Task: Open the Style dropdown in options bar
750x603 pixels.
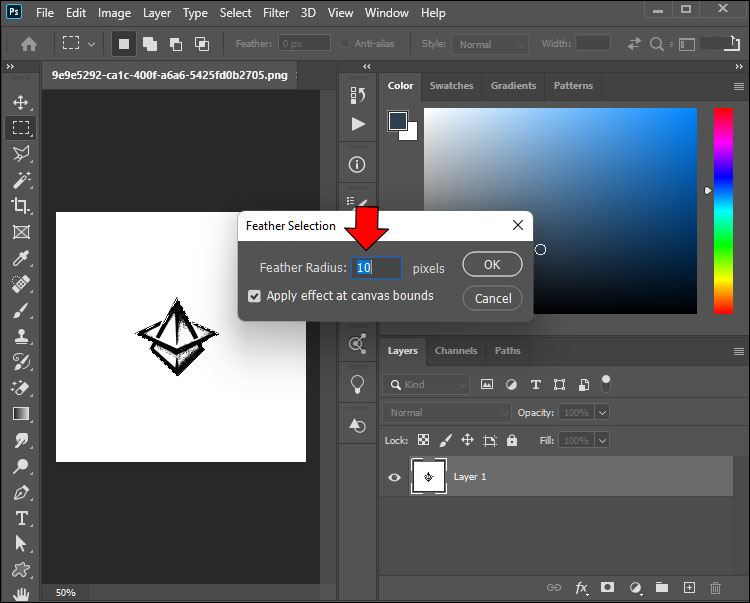Action: pyautogui.click(x=490, y=44)
